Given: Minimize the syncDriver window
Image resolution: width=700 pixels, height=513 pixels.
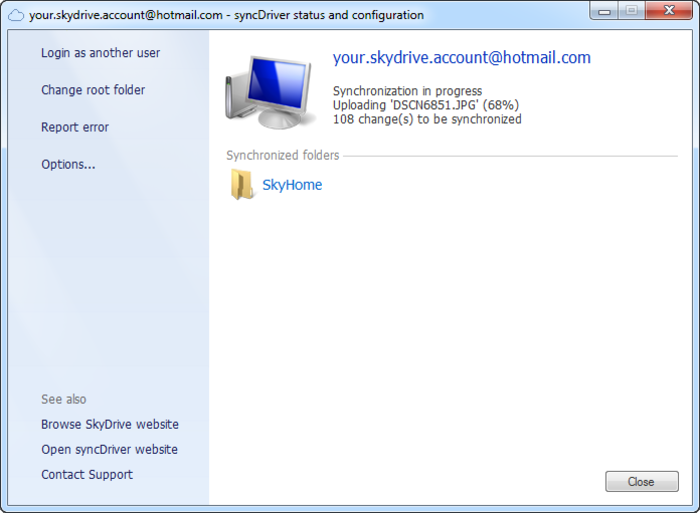Looking at the screenshot, I should (x=604, y=11).
